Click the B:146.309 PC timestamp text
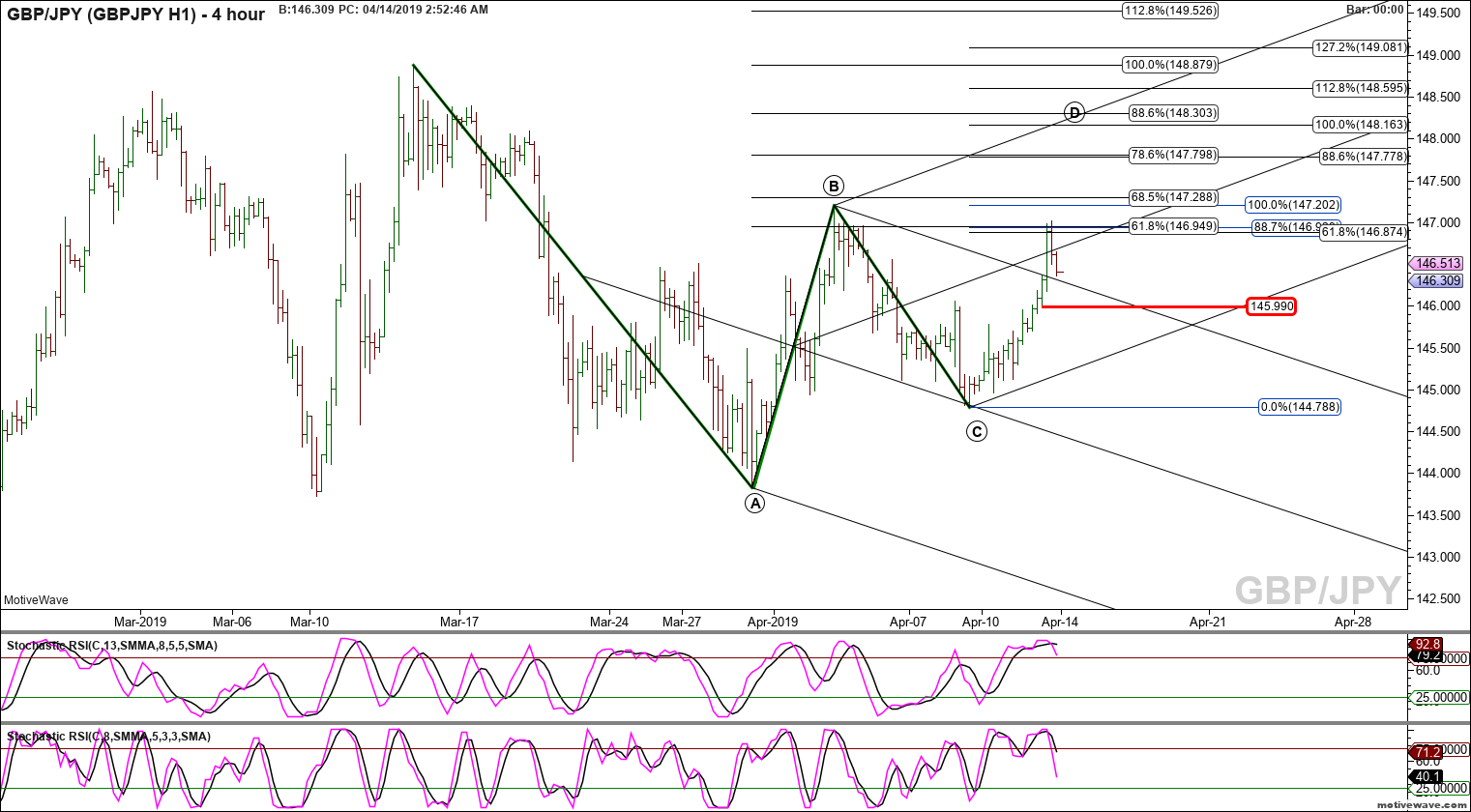Viewport: 1471px width, 812px height. (383, 10)
